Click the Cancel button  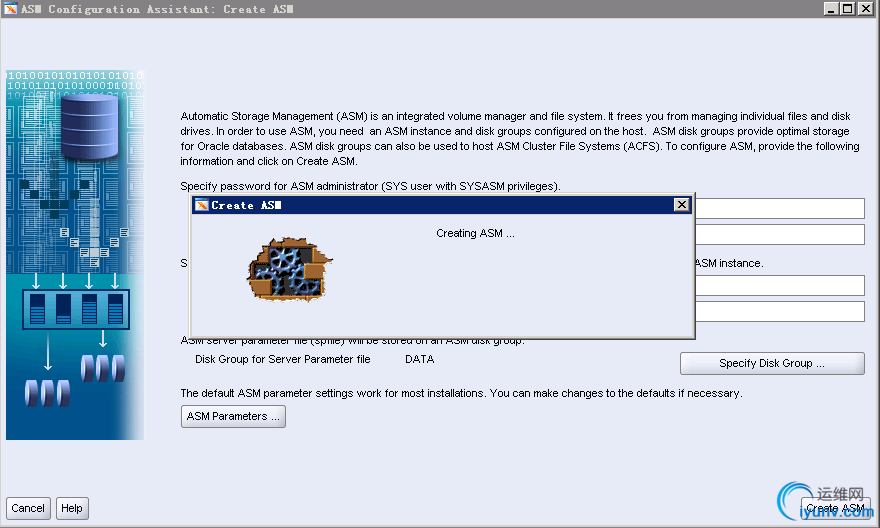pyautogui.click(x=28, y=508)
